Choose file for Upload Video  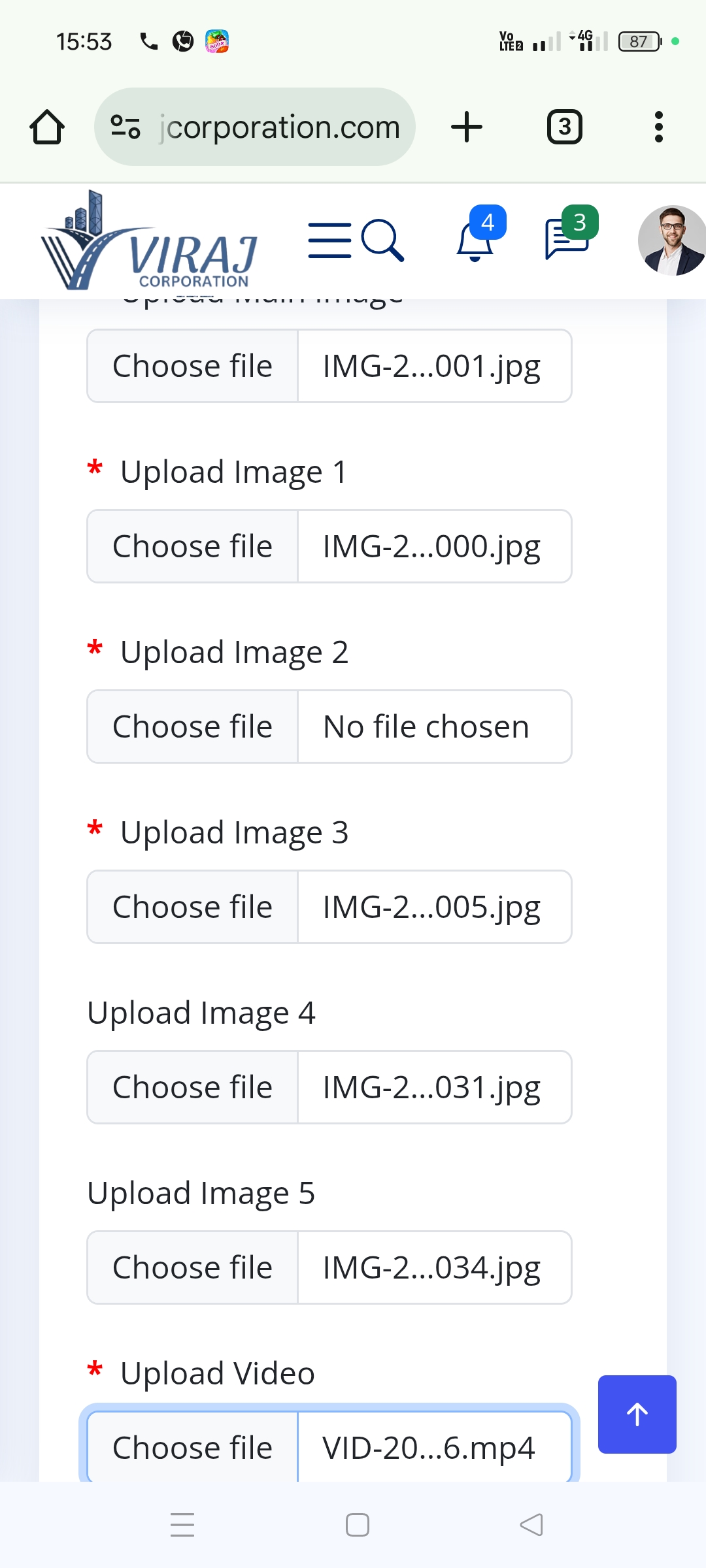coord(192,1446)
